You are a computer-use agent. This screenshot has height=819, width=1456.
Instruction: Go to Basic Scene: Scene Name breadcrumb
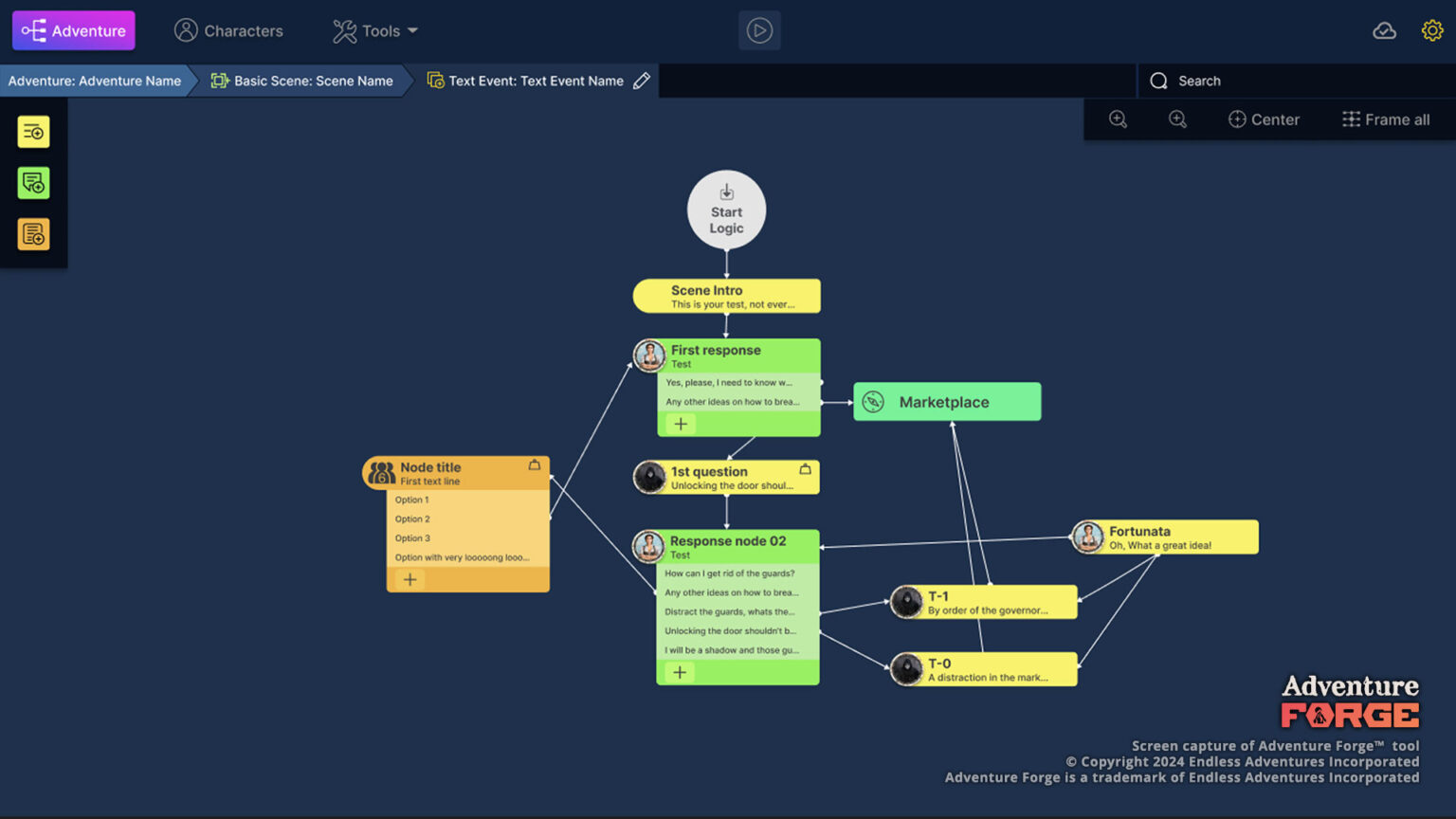click(302, 82)
